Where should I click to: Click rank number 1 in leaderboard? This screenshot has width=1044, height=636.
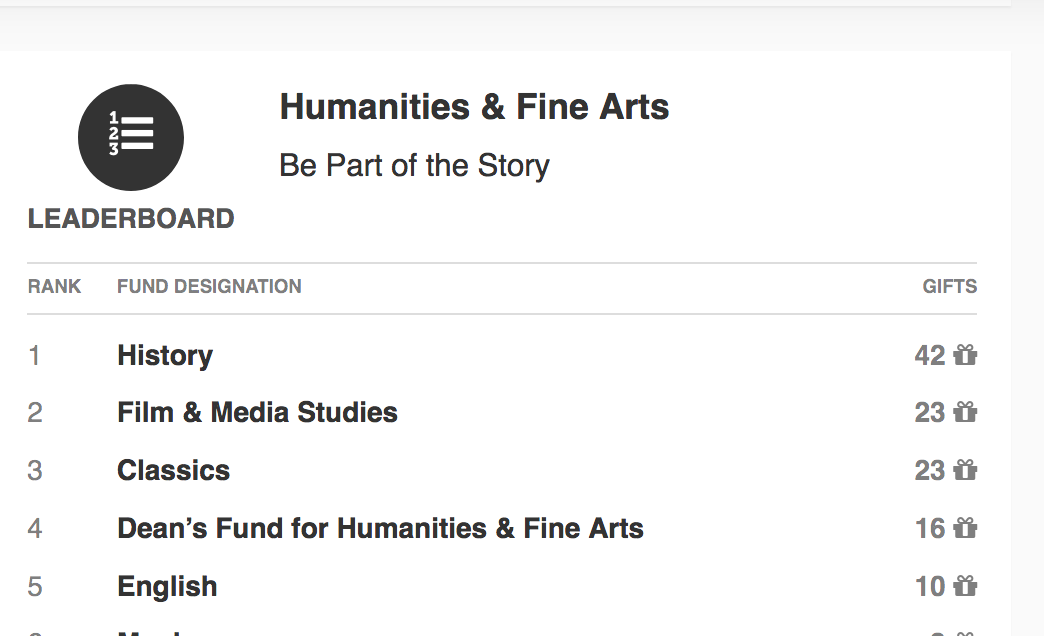click(x=35, y=355)
